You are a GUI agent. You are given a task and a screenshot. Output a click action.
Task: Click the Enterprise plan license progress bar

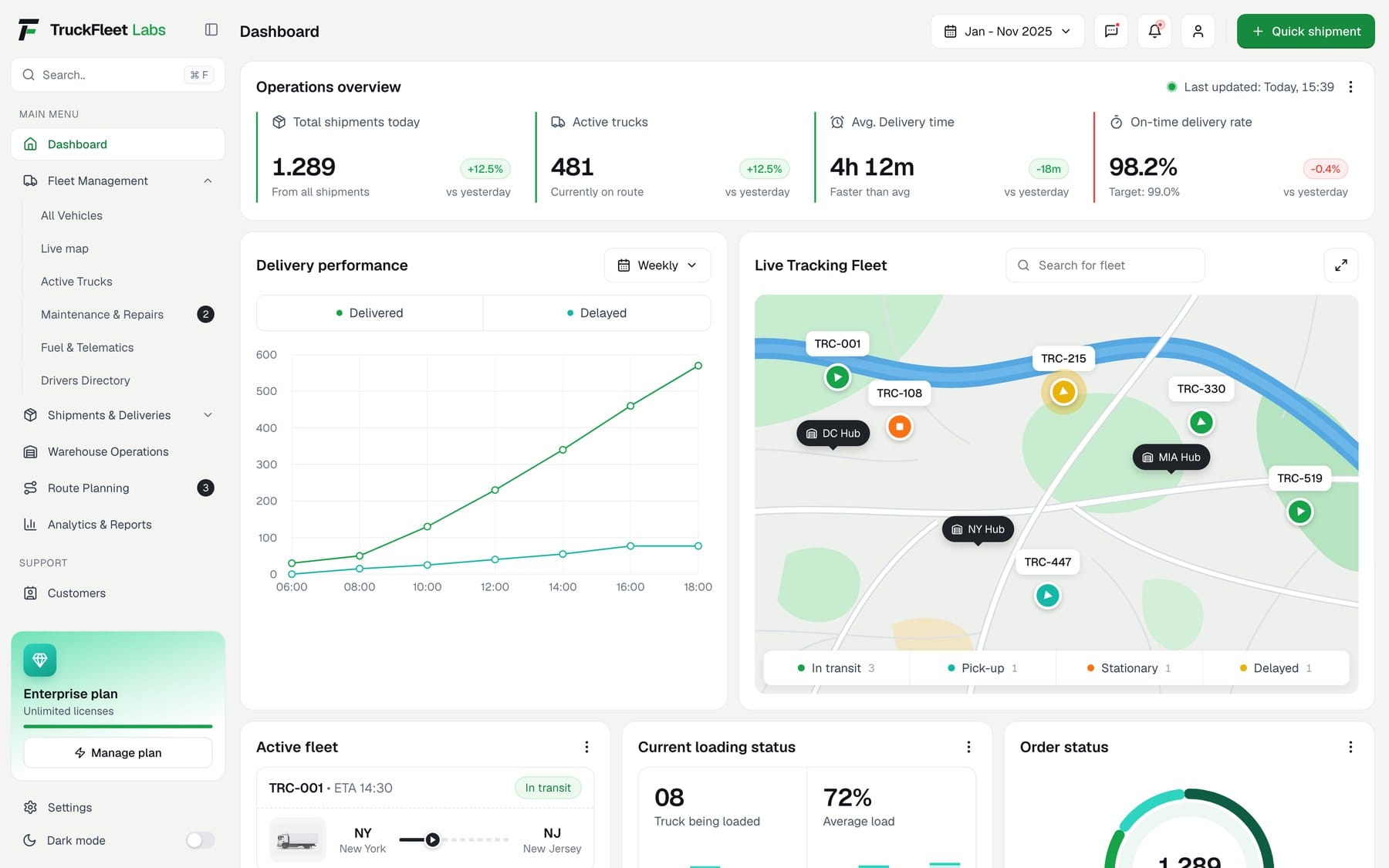point(118,726)
